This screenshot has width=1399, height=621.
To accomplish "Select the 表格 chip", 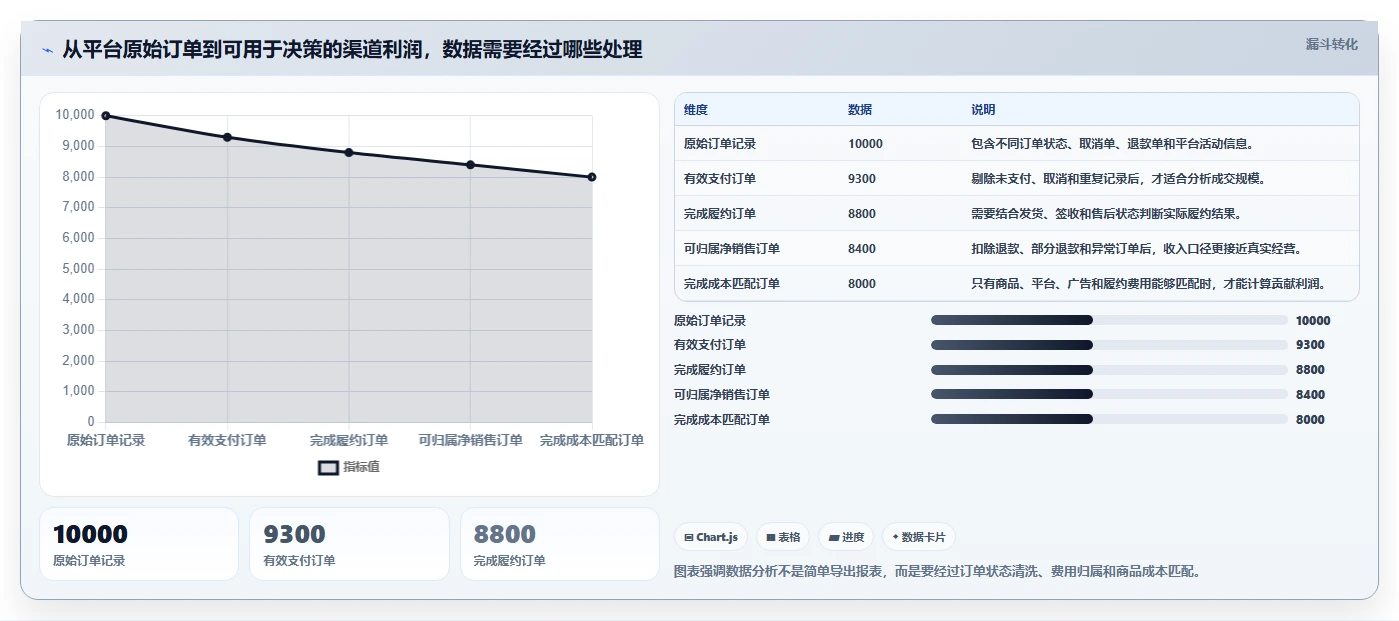I will (783, 537).
